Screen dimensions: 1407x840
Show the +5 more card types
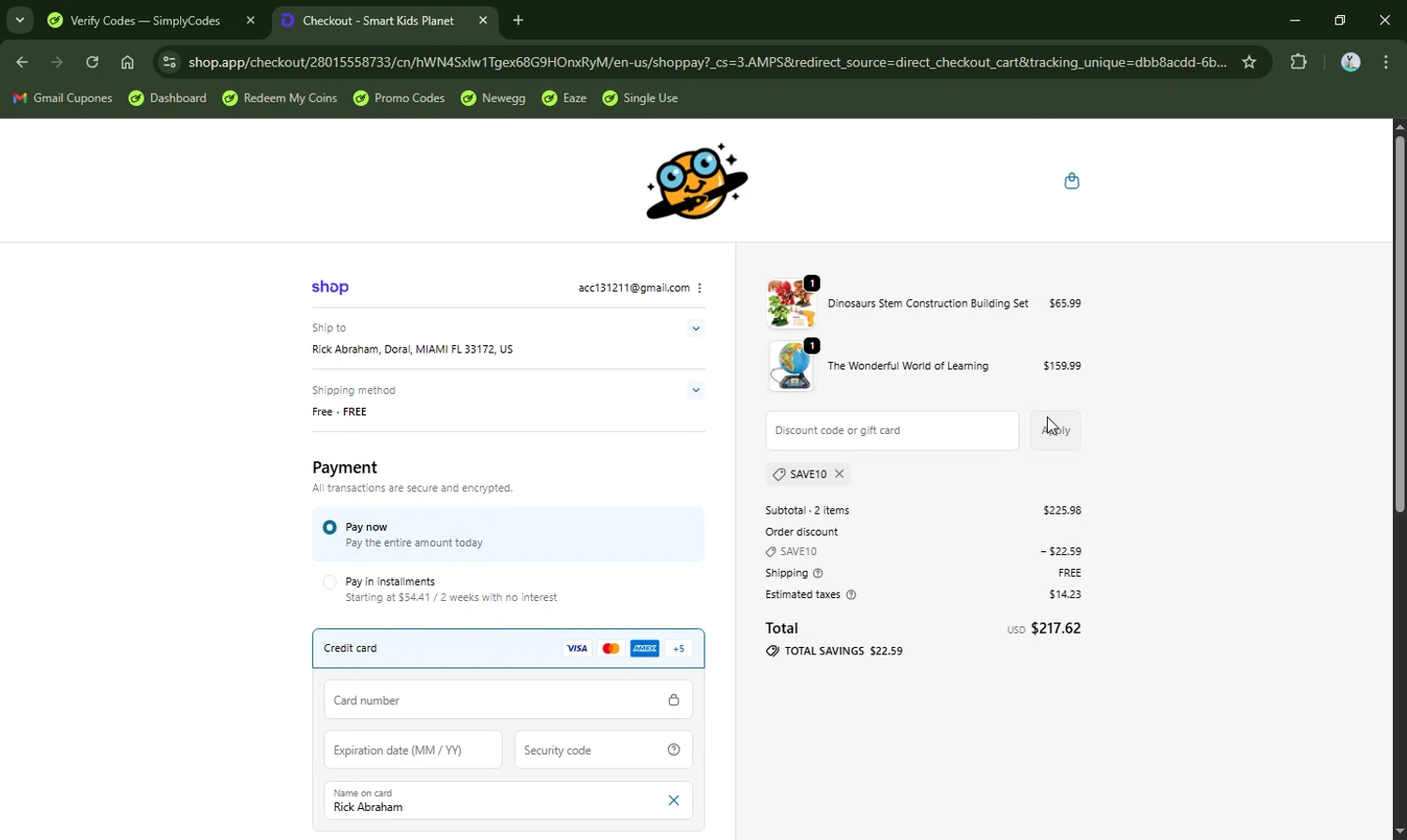point(678,649)
